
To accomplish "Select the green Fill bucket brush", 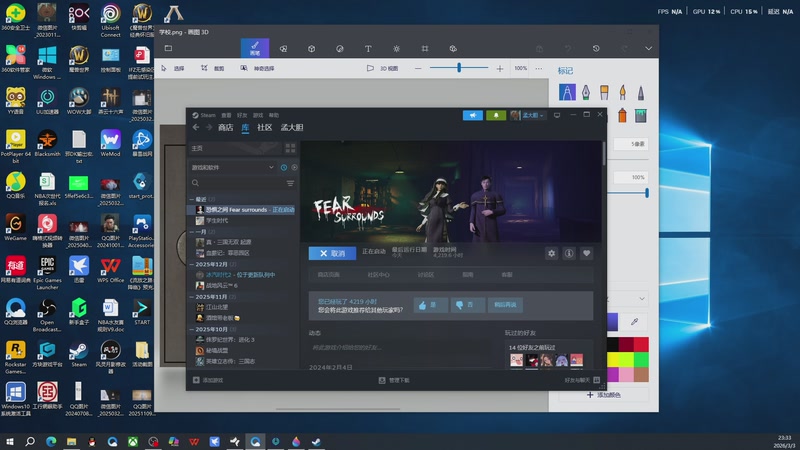I will (641, 115).
